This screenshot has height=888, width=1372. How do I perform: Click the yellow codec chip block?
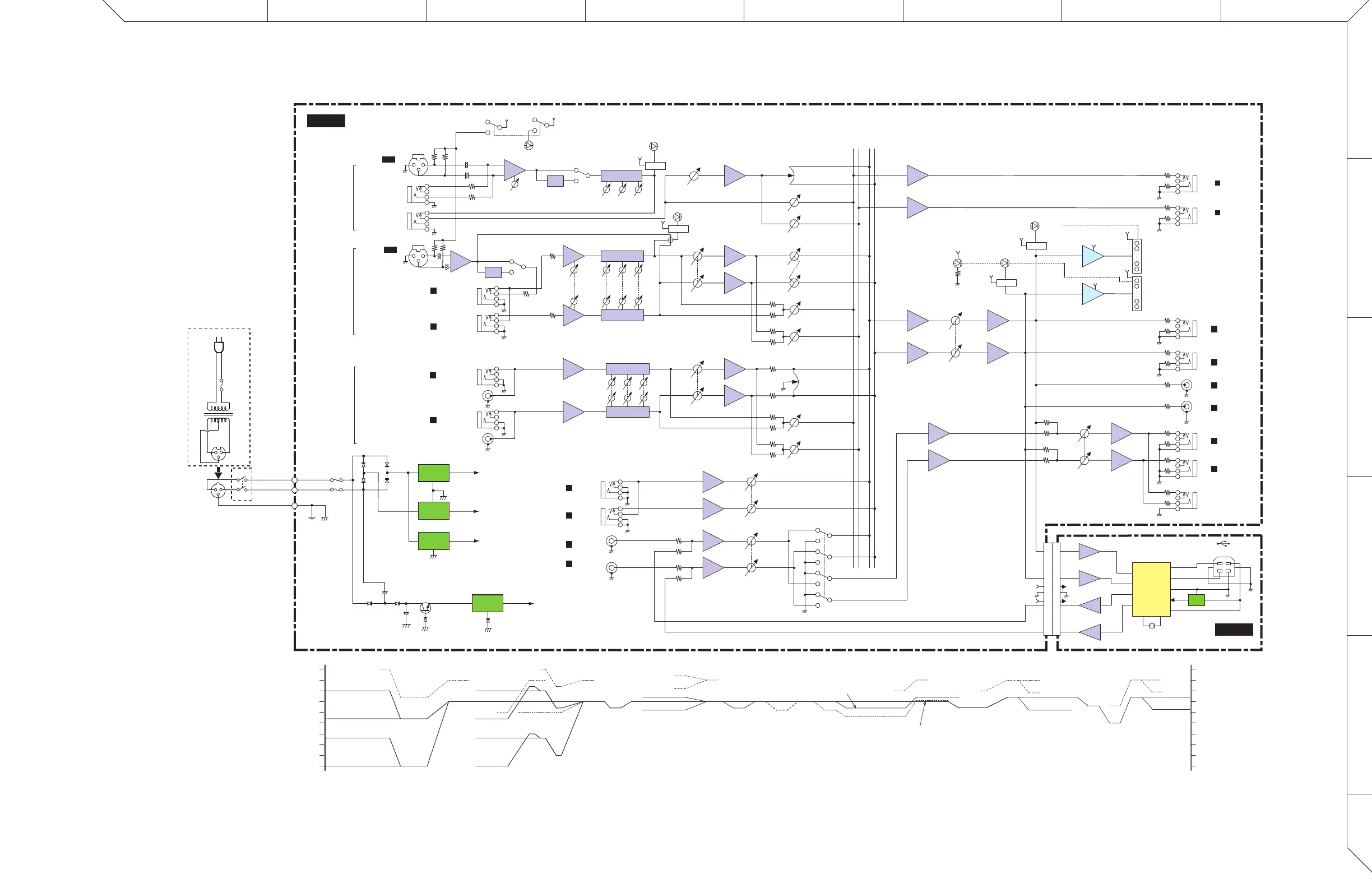point(1151,589)
